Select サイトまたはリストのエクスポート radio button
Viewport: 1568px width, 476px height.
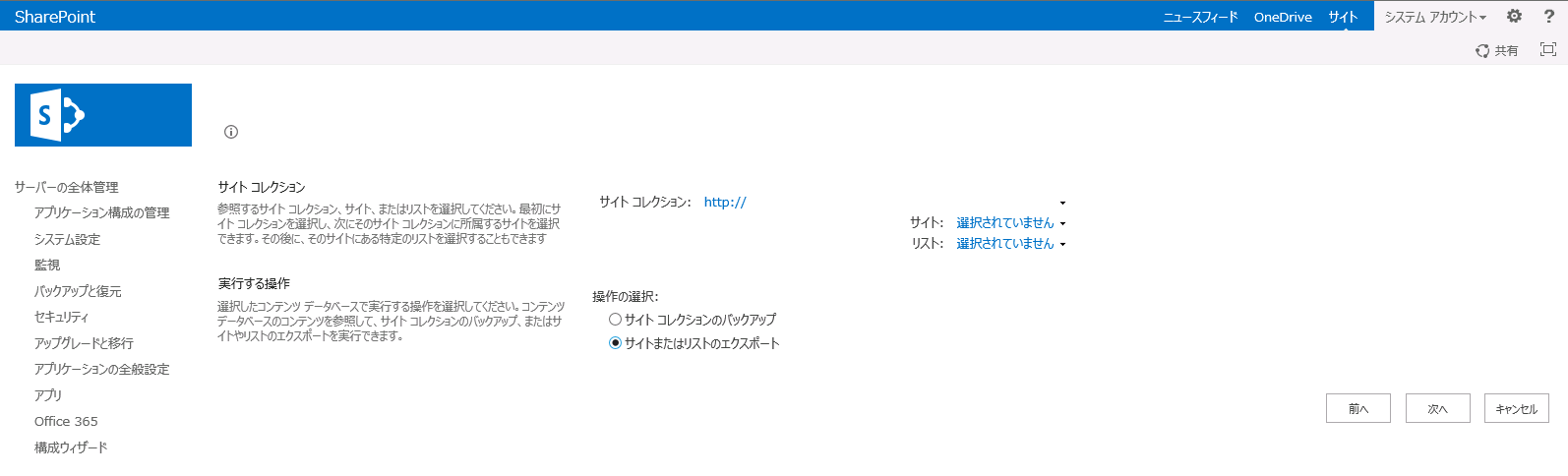coord(615,343)
